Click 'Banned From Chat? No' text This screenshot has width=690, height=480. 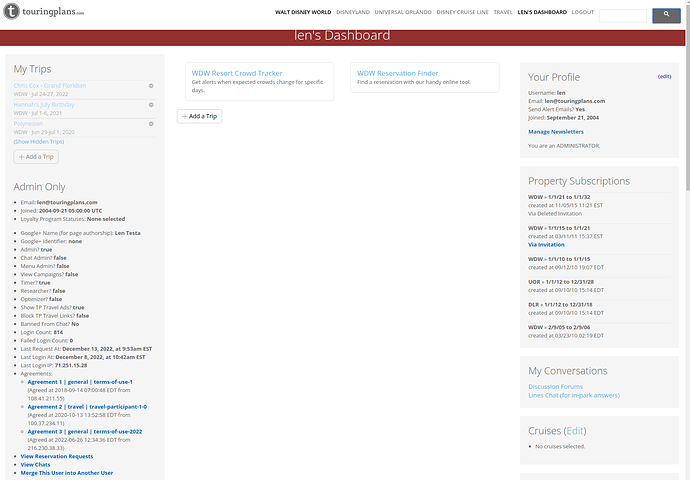click(50, 324)
